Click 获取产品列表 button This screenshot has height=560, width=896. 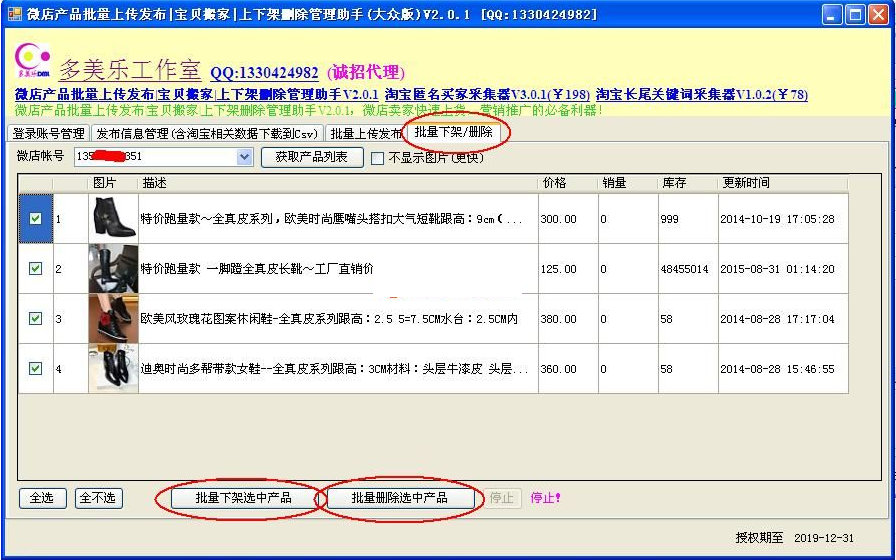[x=312, y=157]
